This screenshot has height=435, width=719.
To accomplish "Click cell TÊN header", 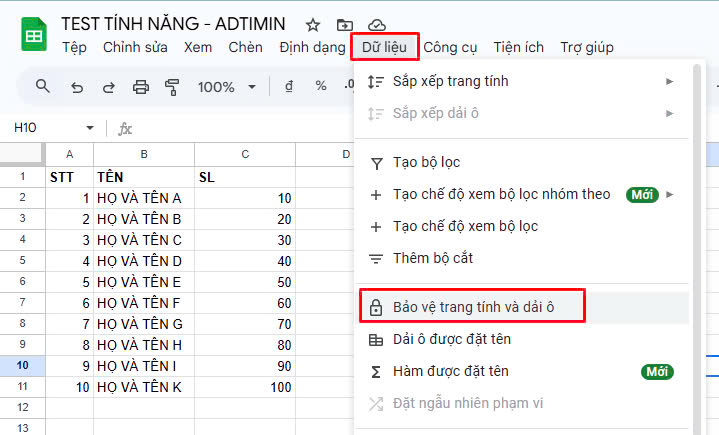I will [x=144, y=177].
